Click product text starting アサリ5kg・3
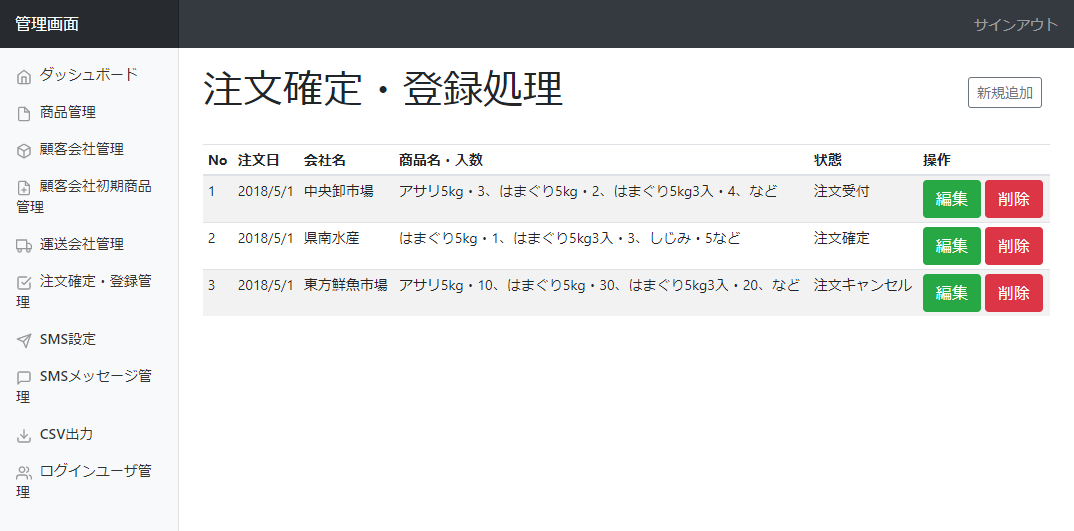 pos(588,191)
